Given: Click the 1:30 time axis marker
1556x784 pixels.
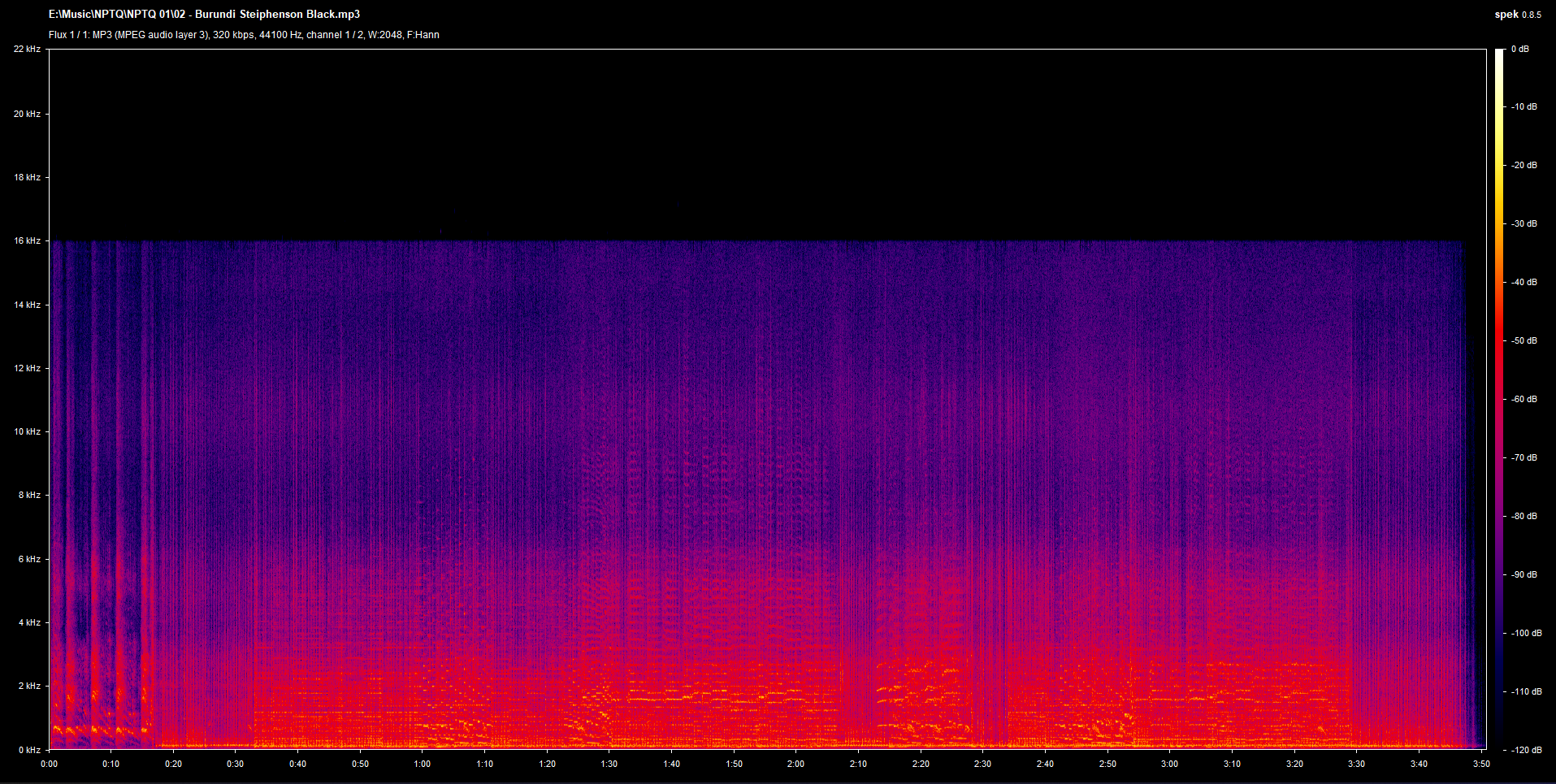Looking at the screenshot, I should [x=609, y=764].
